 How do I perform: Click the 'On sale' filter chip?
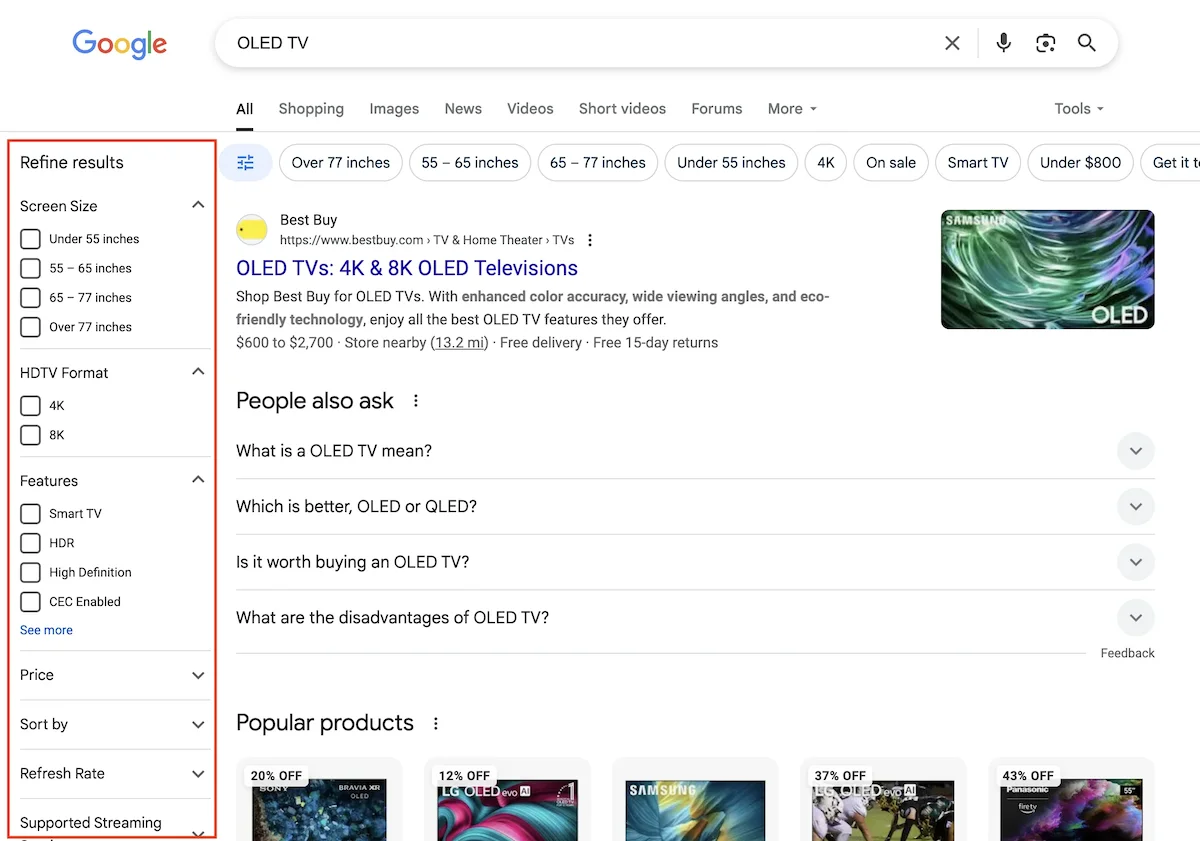tap(891, 162)
